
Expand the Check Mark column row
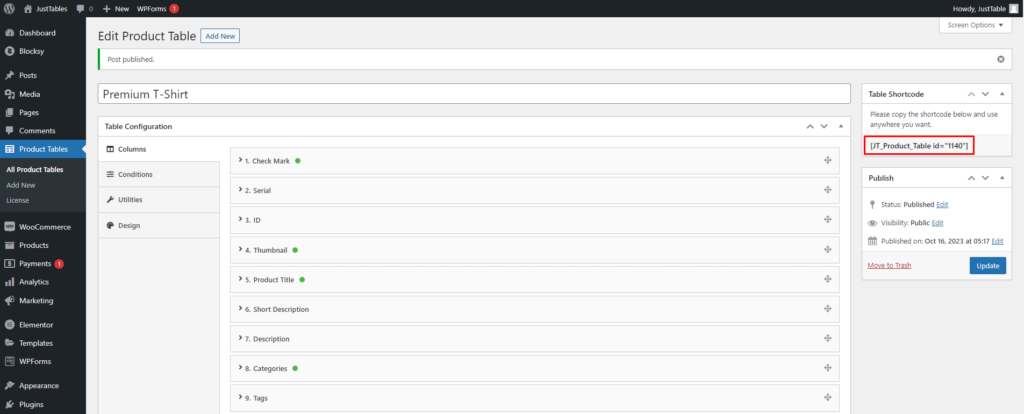point(266,161)
